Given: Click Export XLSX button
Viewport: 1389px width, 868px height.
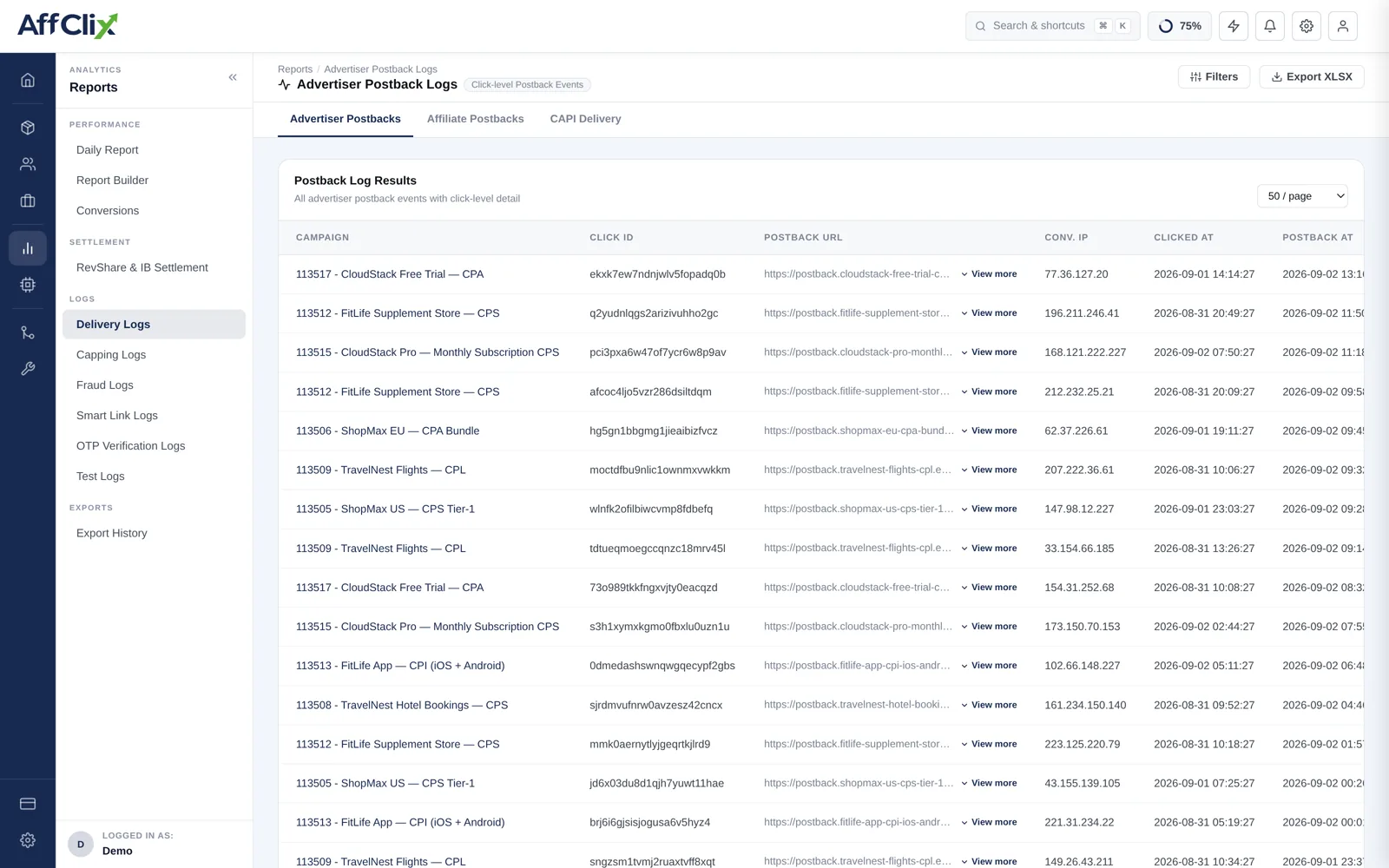Looking at the screenshot, I should click(x=1312, y=76).
